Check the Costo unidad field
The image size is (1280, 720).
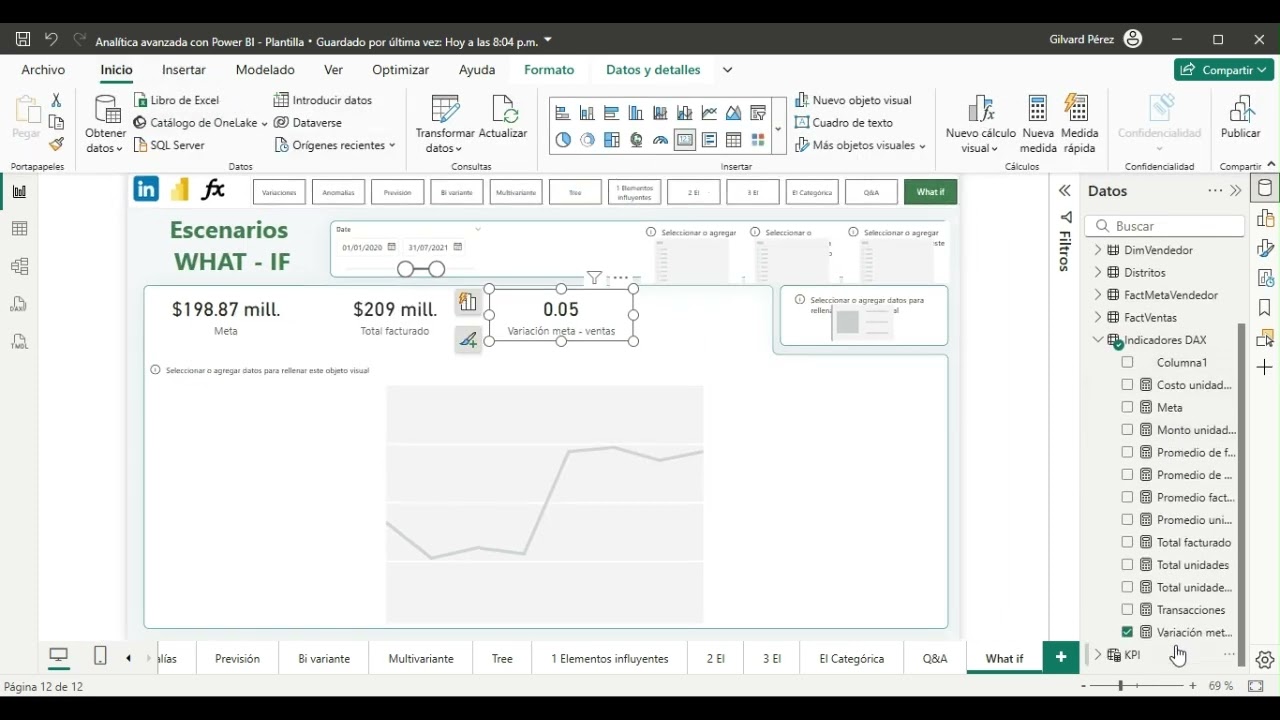tap(1128, 385)
